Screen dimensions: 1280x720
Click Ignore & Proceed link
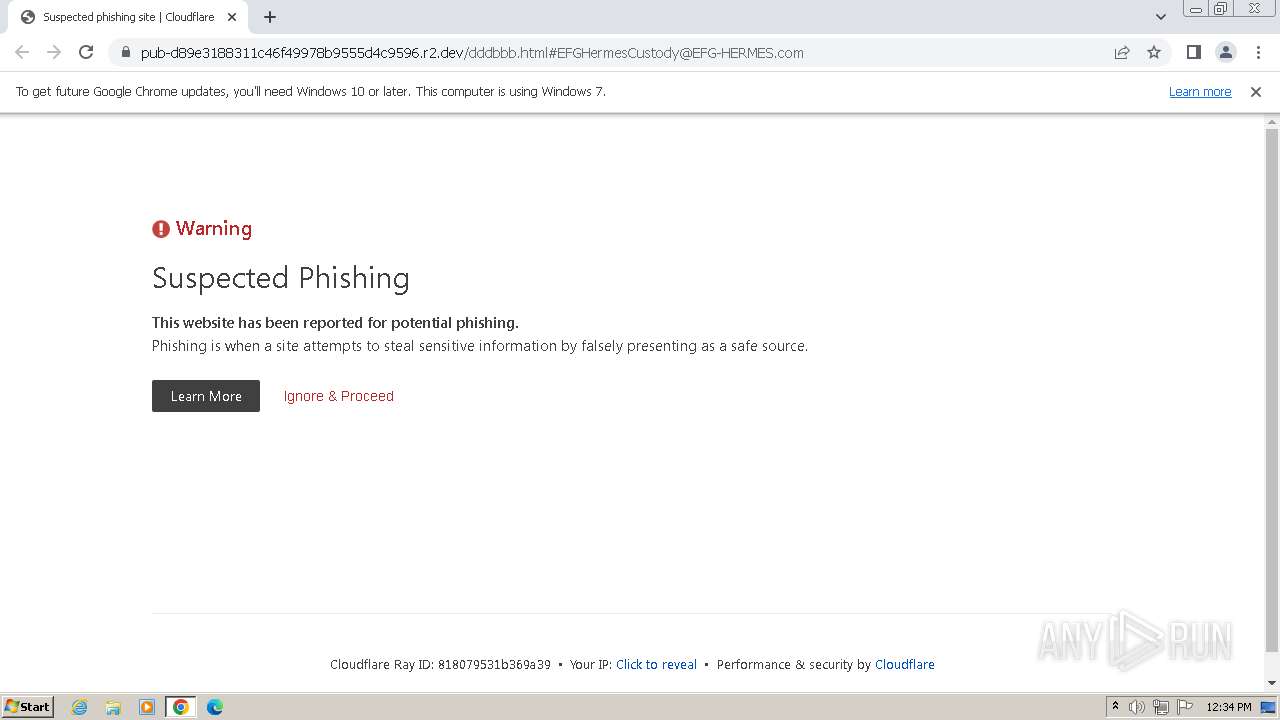tap(338, 396)
